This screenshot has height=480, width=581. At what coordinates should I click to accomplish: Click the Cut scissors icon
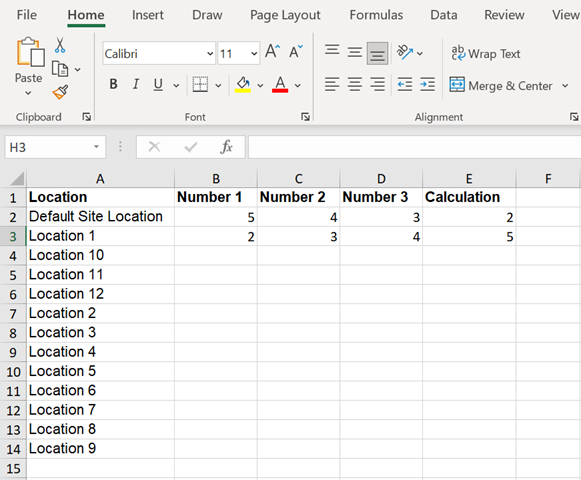pos(60,45)
